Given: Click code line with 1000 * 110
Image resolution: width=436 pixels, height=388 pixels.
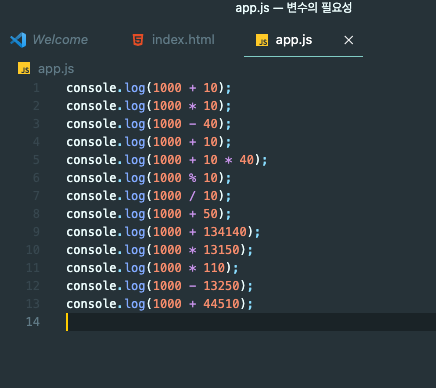Looking at the screenshot, I should click(x=152, y=268).
